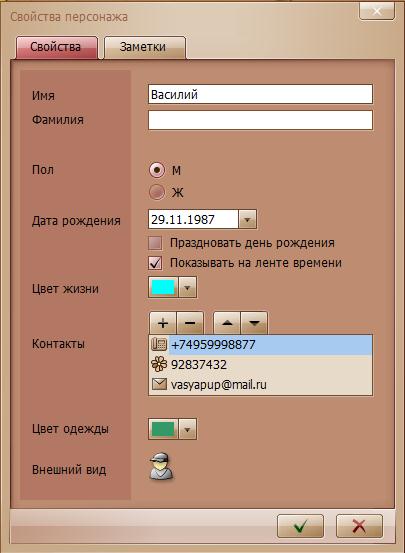Click the Имя field containing Василий
The height and width of the screenshot is (553, 405).
[260, 94]
